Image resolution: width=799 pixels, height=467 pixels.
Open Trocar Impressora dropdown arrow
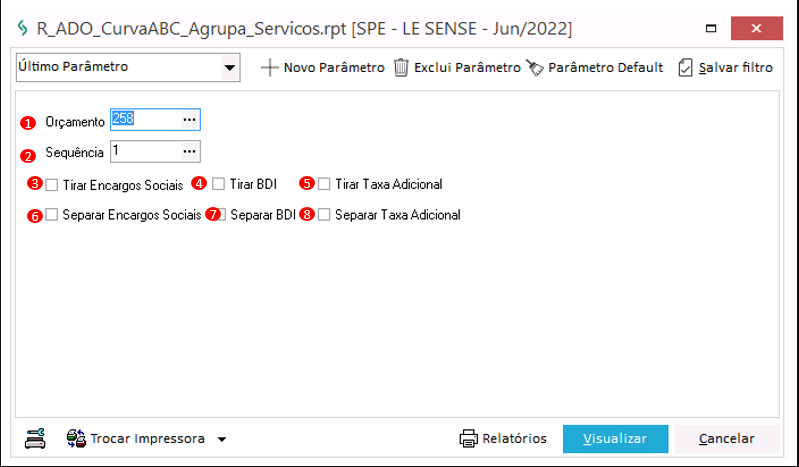(222, 439)
